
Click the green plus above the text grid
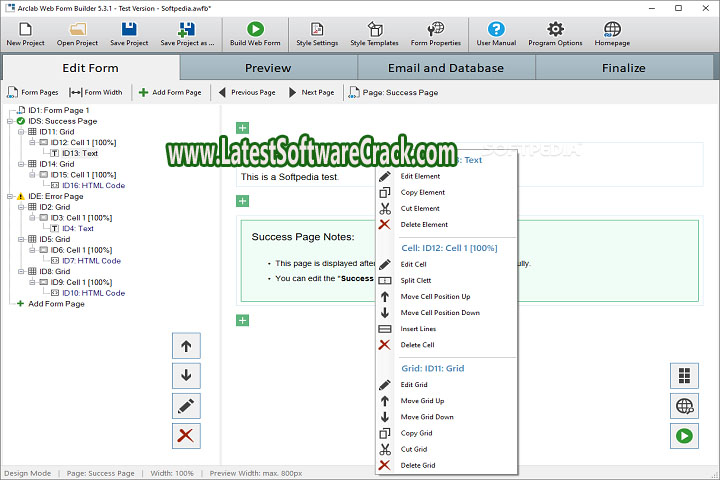click(242, 128)
